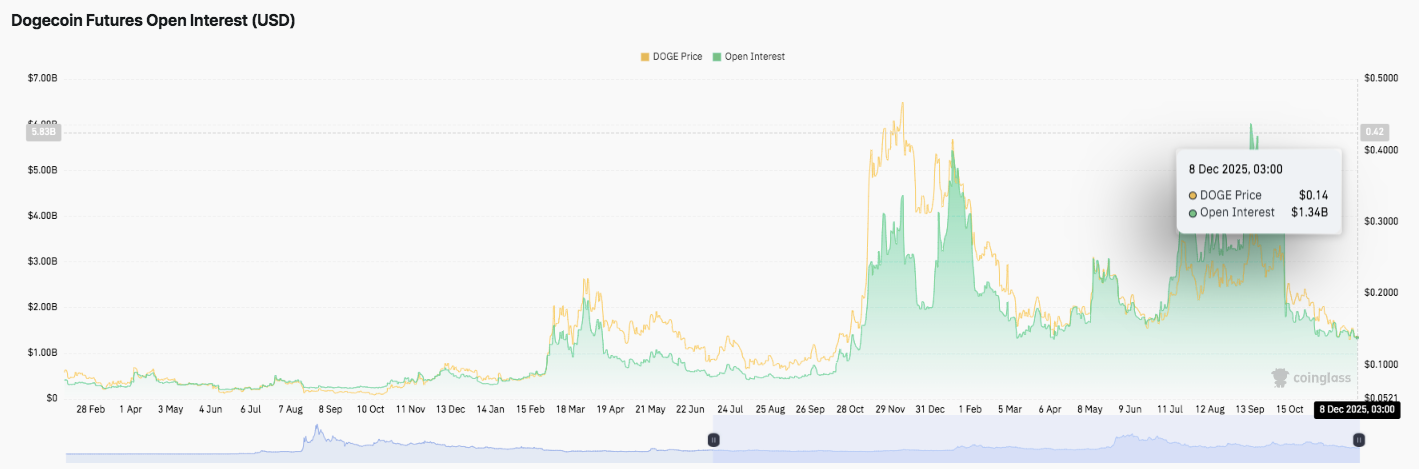Viewport: 1419px width, 469px height.
Task: Toggle the Open Interest legend series
Action: 748,57
